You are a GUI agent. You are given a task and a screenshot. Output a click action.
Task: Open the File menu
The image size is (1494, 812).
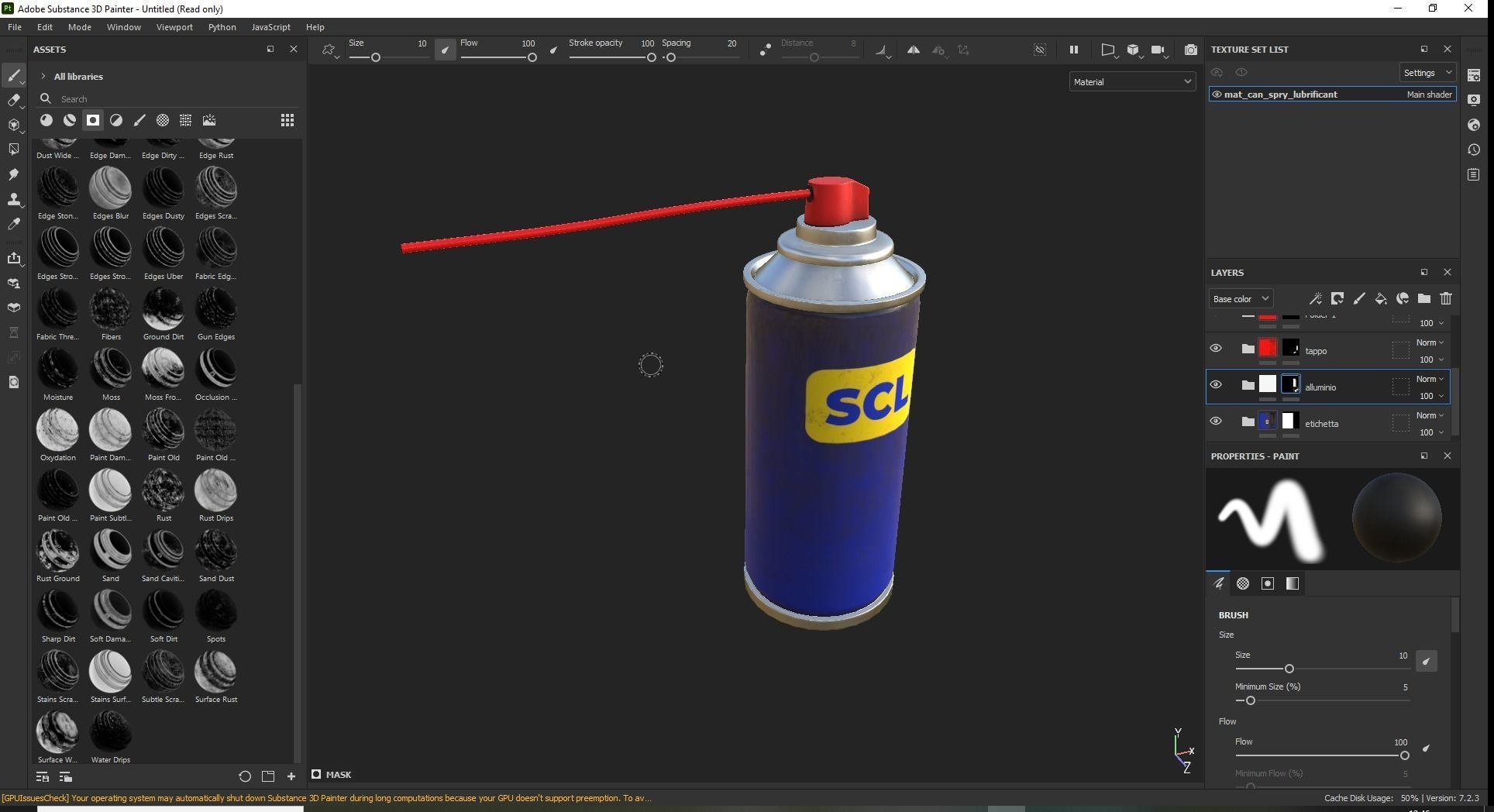15,27
